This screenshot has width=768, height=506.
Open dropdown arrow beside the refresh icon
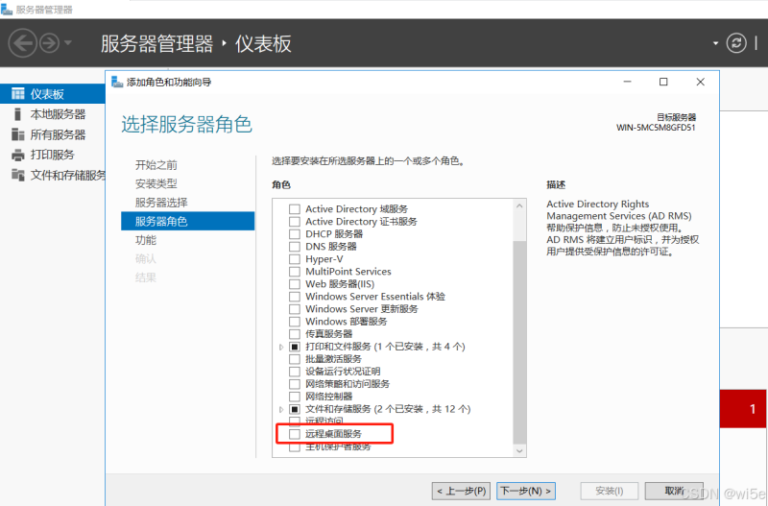coord(716,43)
